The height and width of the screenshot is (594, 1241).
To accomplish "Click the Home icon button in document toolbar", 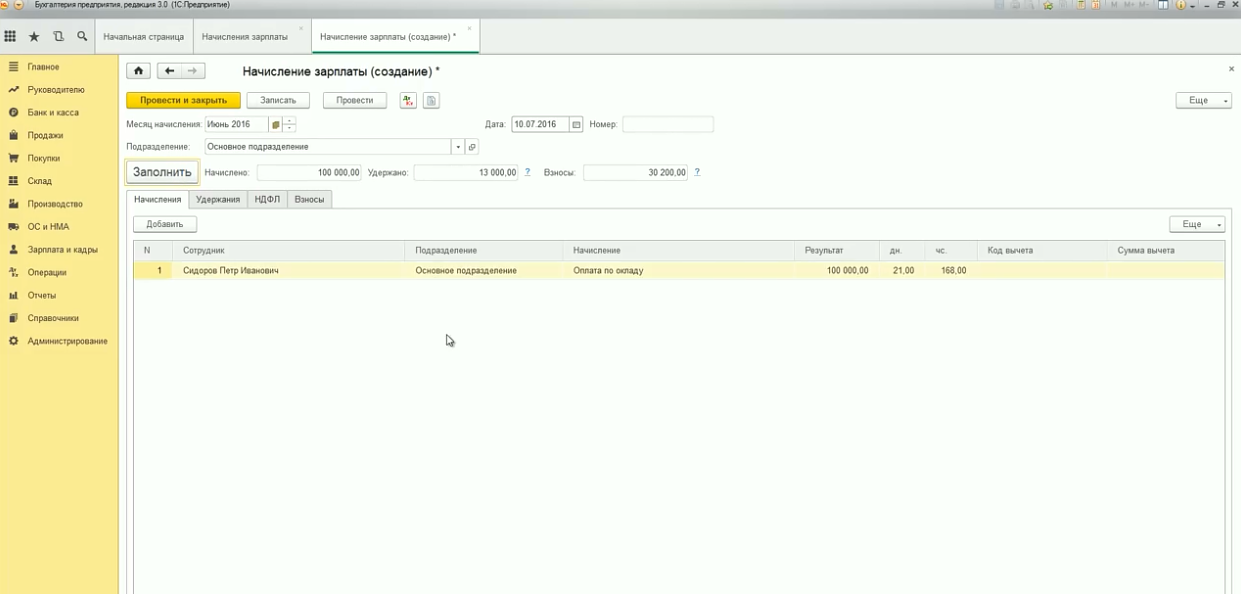I will pos(138,71).
